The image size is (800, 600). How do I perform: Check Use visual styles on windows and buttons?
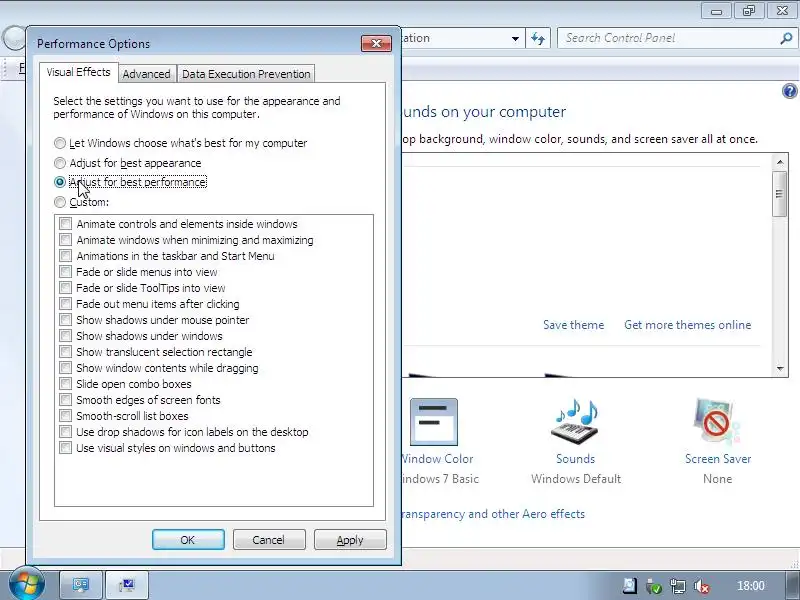65,447
